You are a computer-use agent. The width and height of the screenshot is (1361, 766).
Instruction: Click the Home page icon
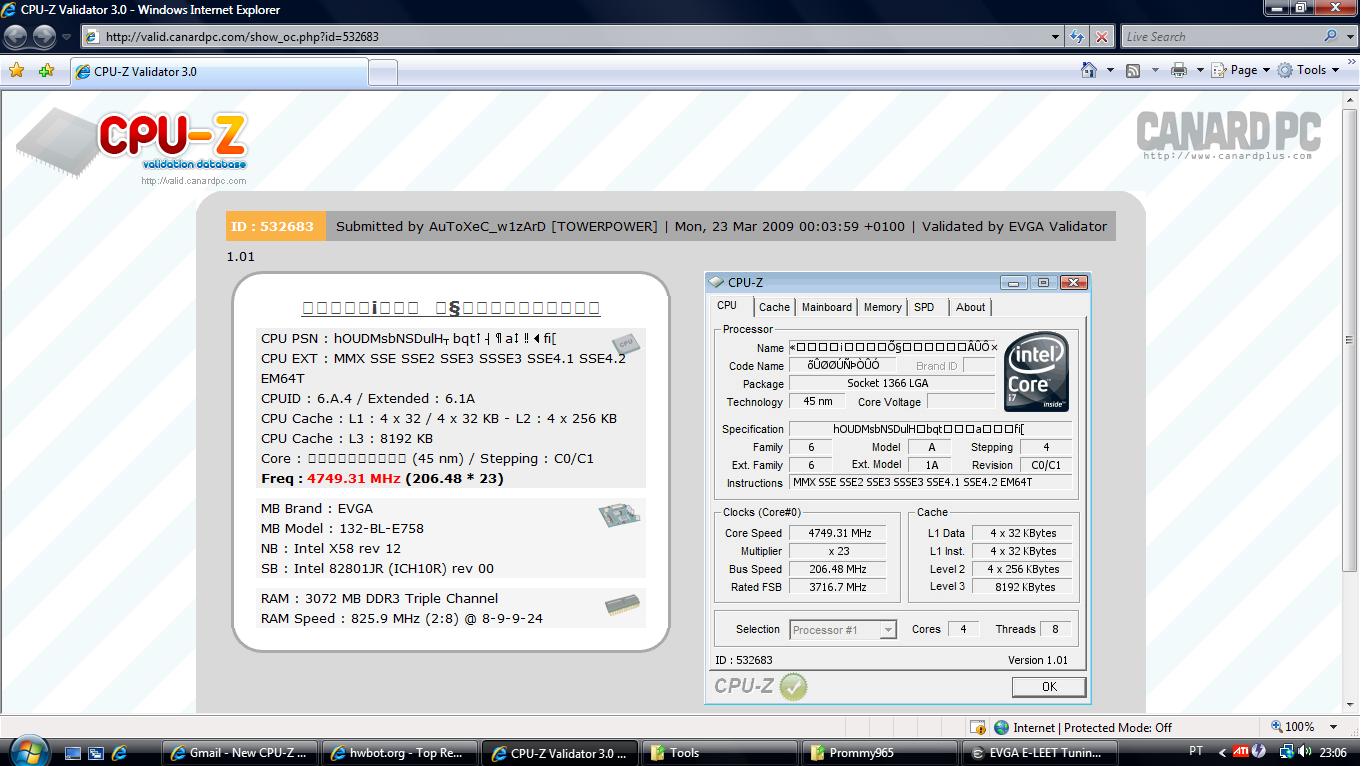tap(1089, 70)
